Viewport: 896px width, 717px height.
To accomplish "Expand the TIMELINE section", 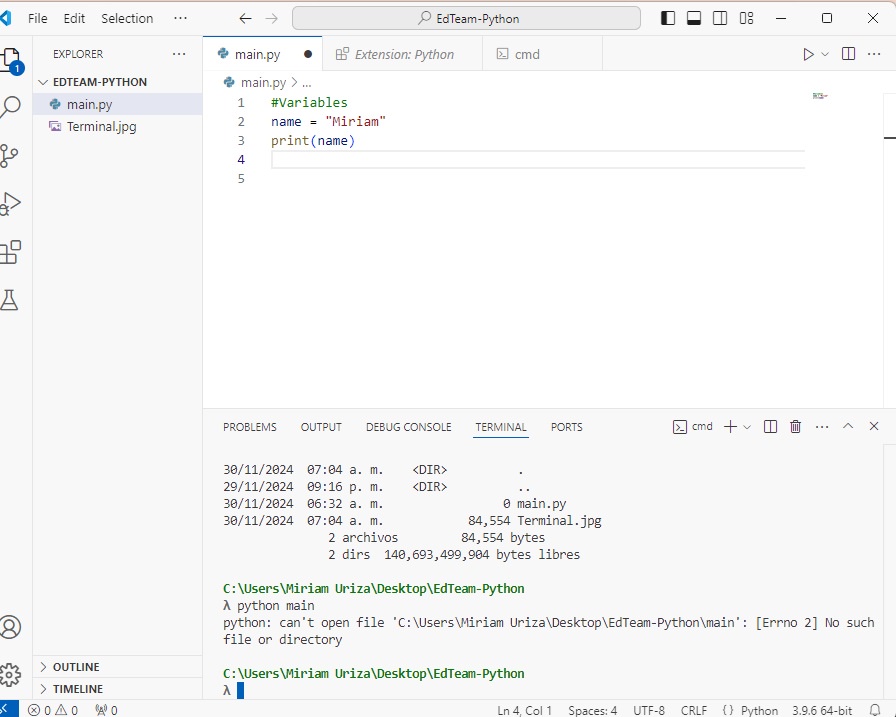I will [78, 689].
